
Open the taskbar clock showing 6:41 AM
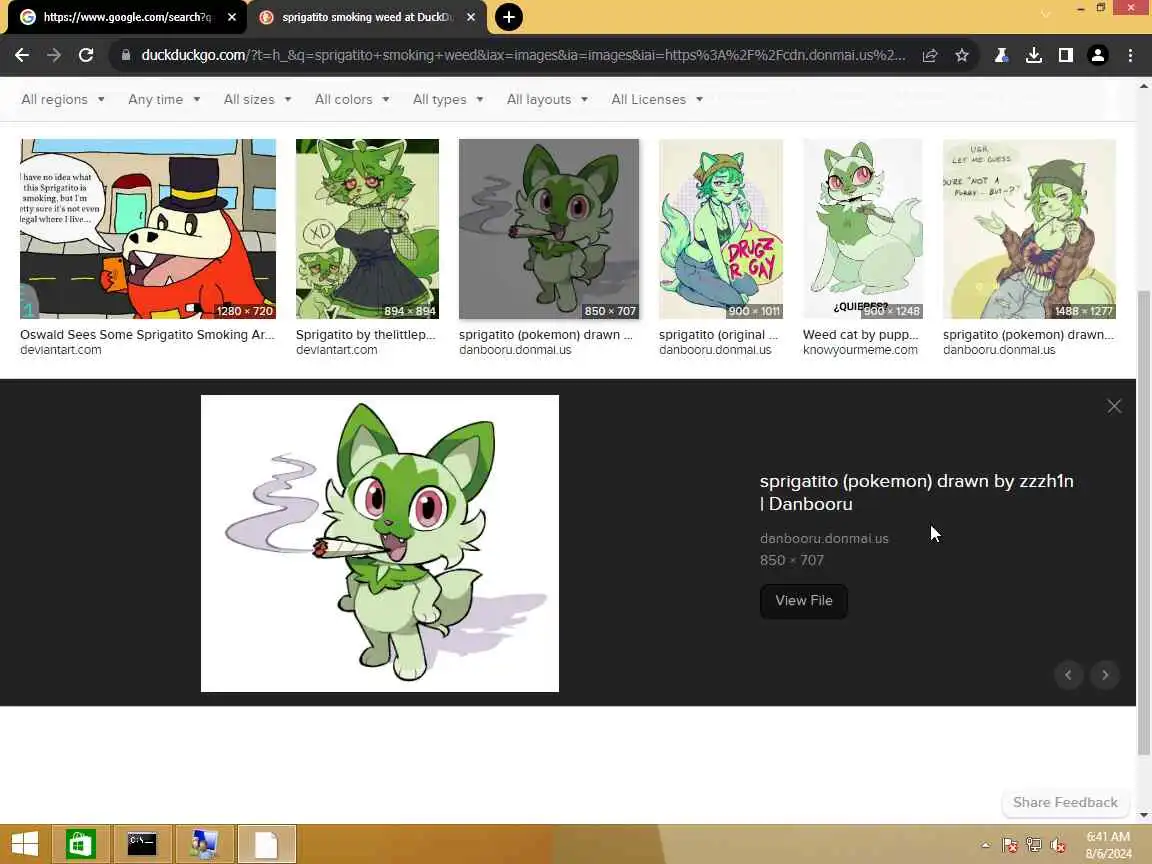[1109, 845]
